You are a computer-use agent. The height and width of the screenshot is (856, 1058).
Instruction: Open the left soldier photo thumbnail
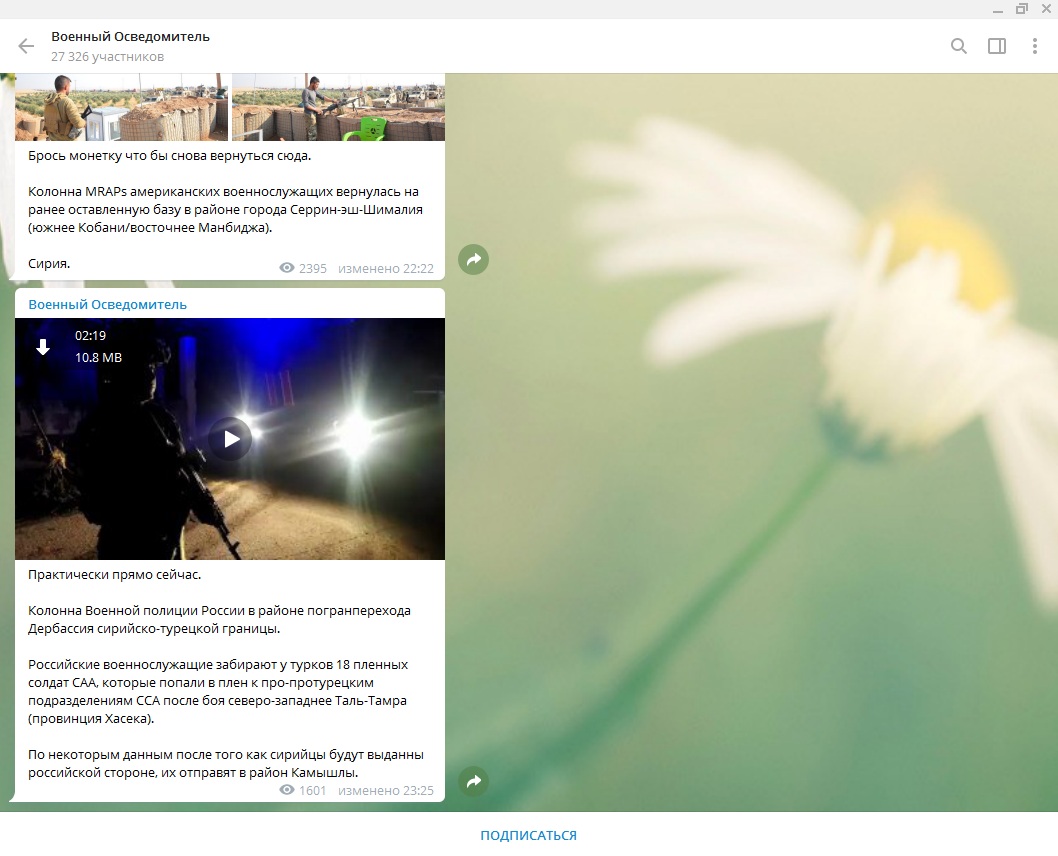(121, 107)
